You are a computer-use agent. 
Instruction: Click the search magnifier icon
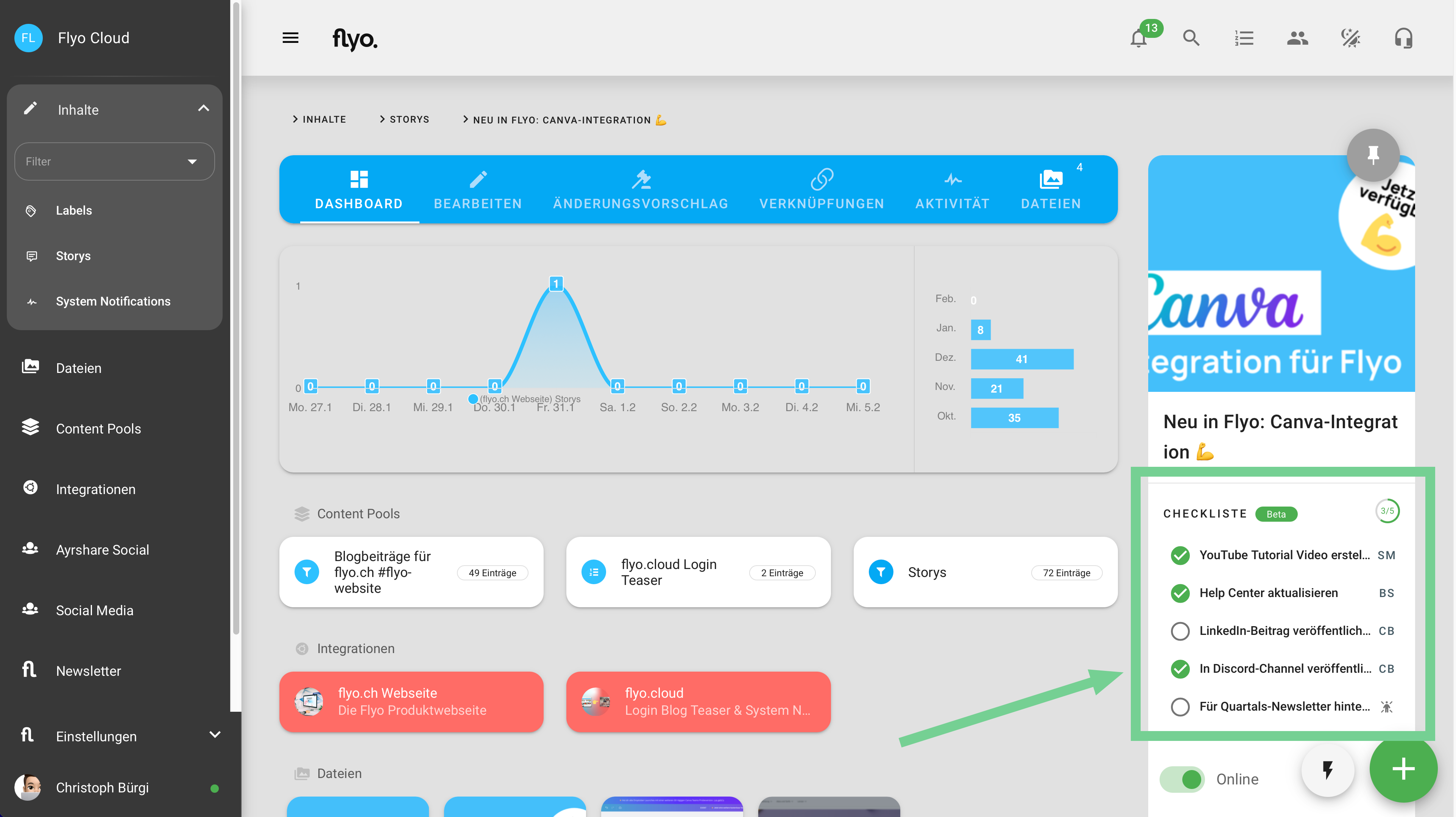pyautogui.click(x=1191, y=38)
